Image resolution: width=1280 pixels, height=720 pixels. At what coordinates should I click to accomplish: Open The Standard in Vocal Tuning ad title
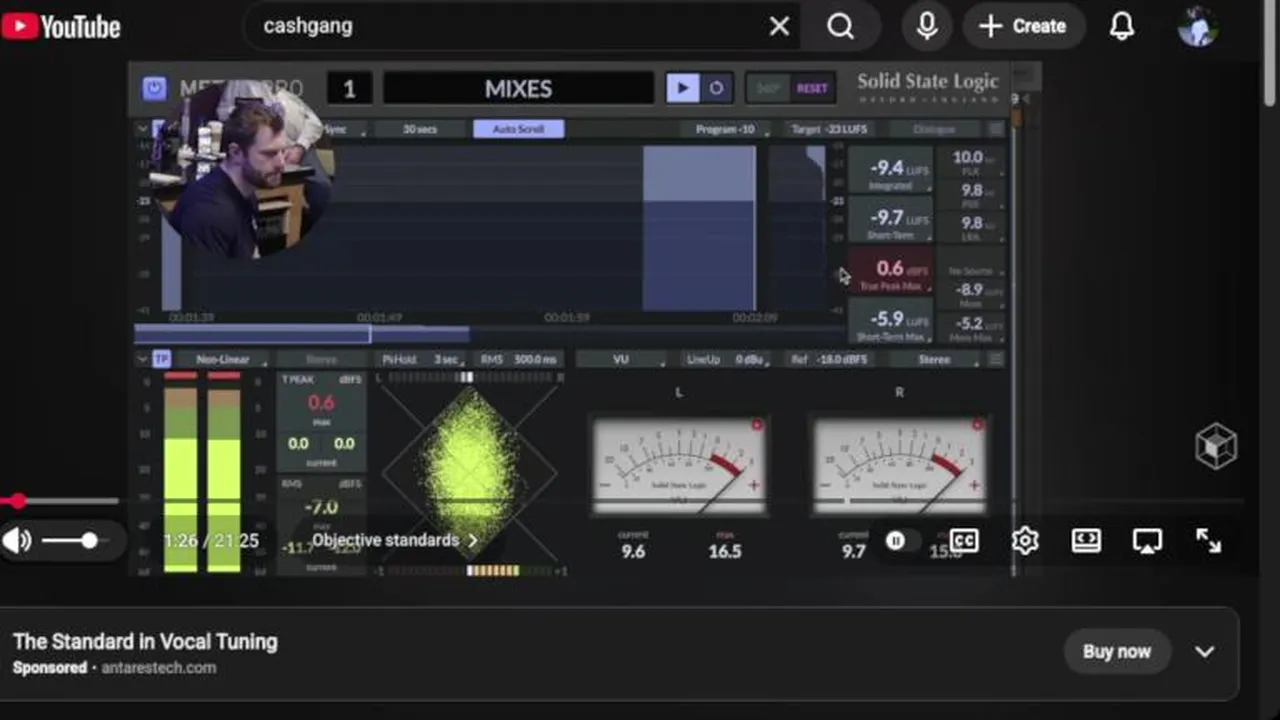coord(145,642)
